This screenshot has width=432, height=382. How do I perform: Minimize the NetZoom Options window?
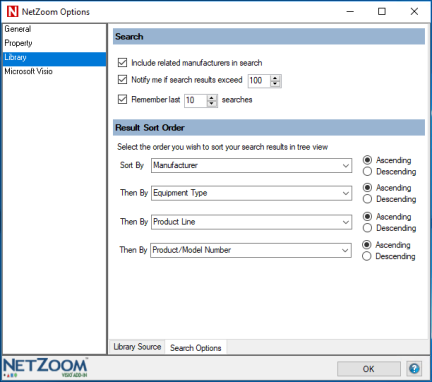pyautogui.click(x=350, y=12)
